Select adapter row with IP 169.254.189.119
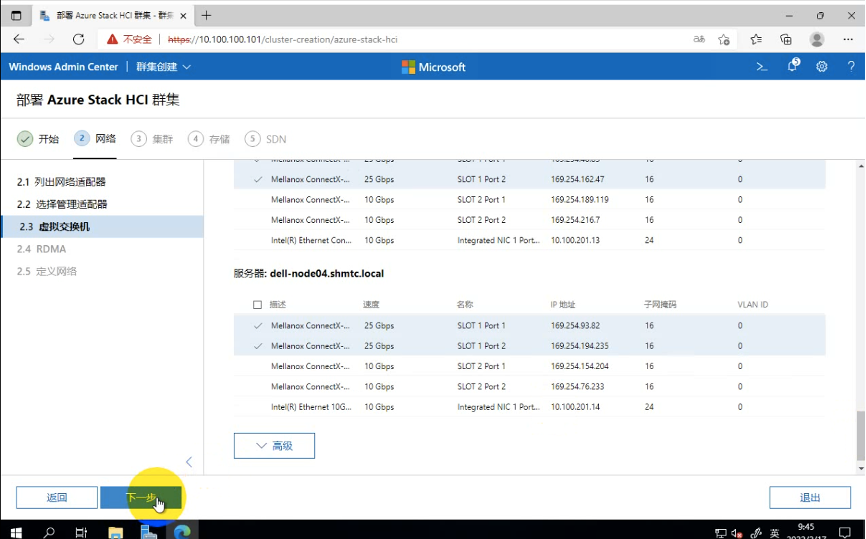Viewport: 866px width, 539px height. pos(530,199)
